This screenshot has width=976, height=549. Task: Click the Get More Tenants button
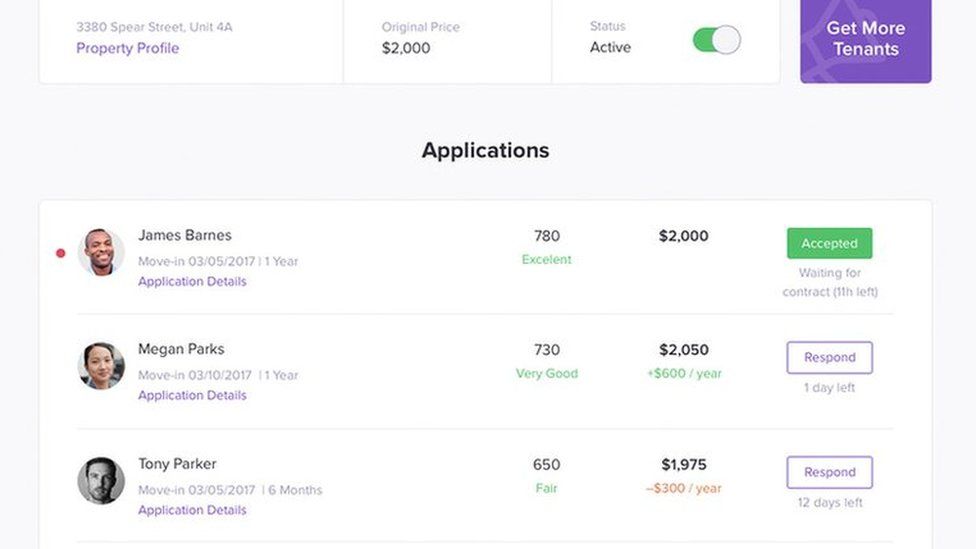(x=865, y=39)
